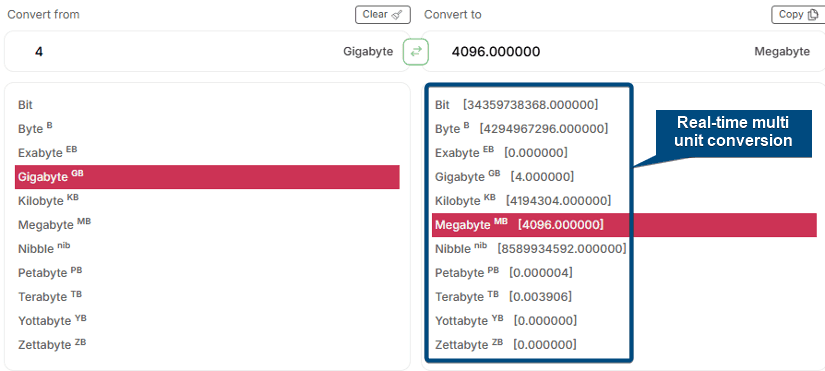
Task: Choose Zettabyte [0.000000] in Convert to list
Action: (x=506, y=345)
